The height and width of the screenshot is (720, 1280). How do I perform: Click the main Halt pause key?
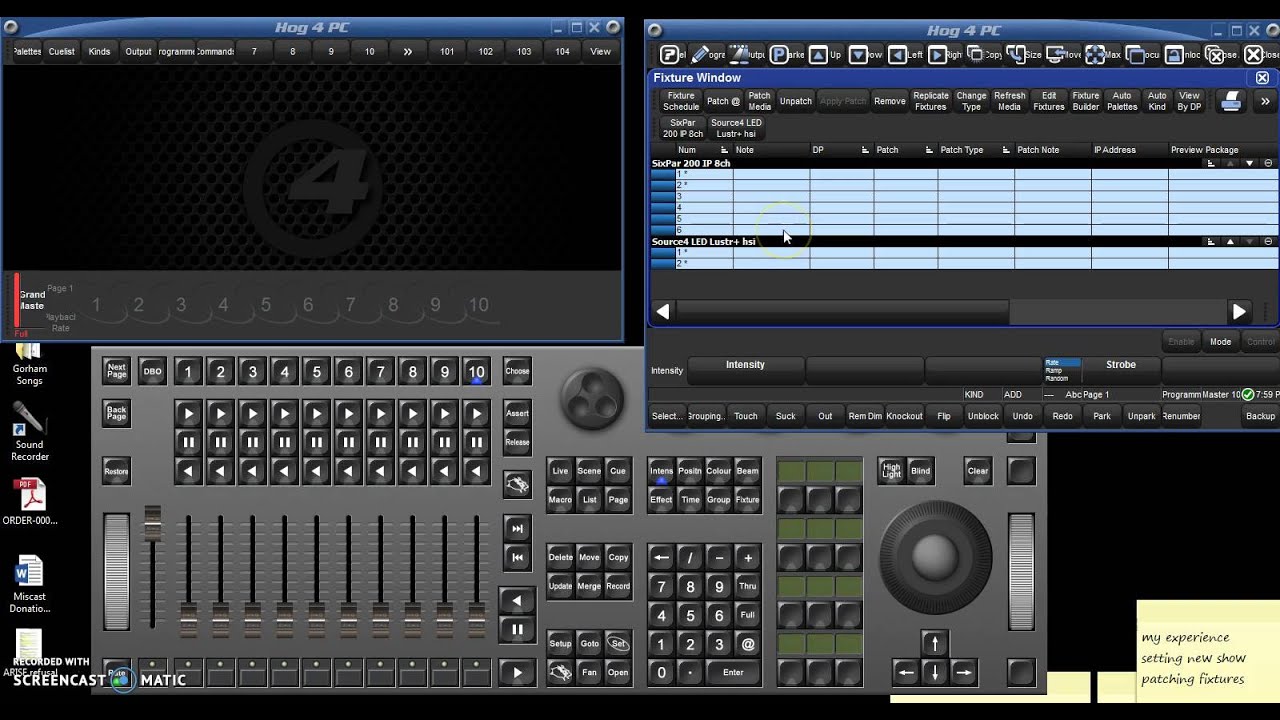(x=517, y=629)
